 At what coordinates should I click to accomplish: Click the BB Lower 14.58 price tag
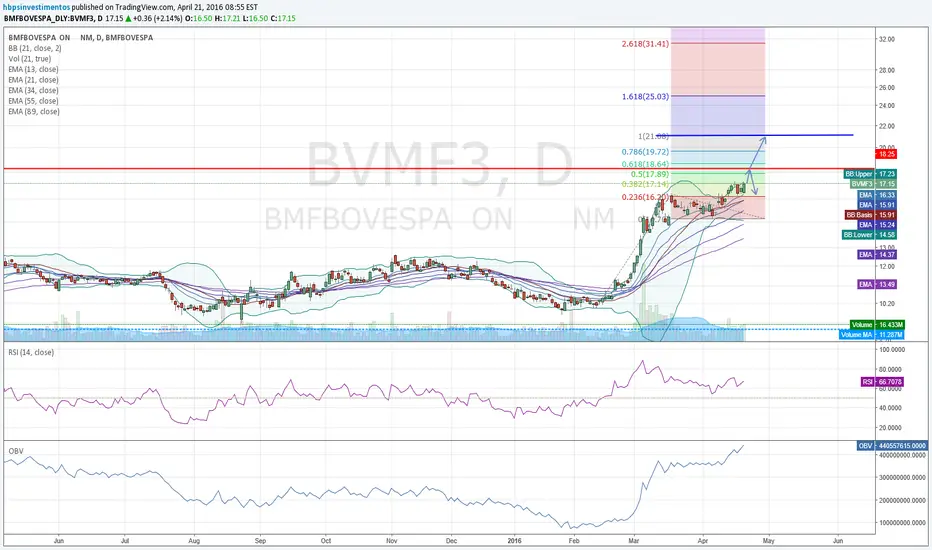coord(870,235)
